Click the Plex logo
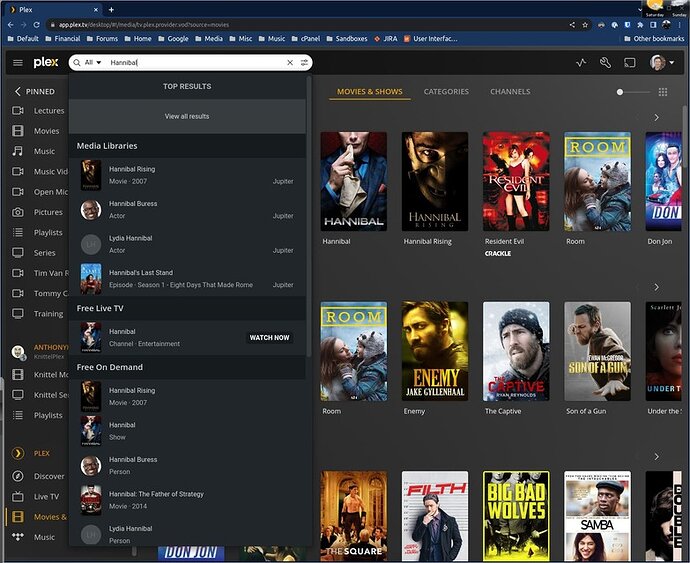This screenshot has height=563, width=690. (x=46, y=63)
